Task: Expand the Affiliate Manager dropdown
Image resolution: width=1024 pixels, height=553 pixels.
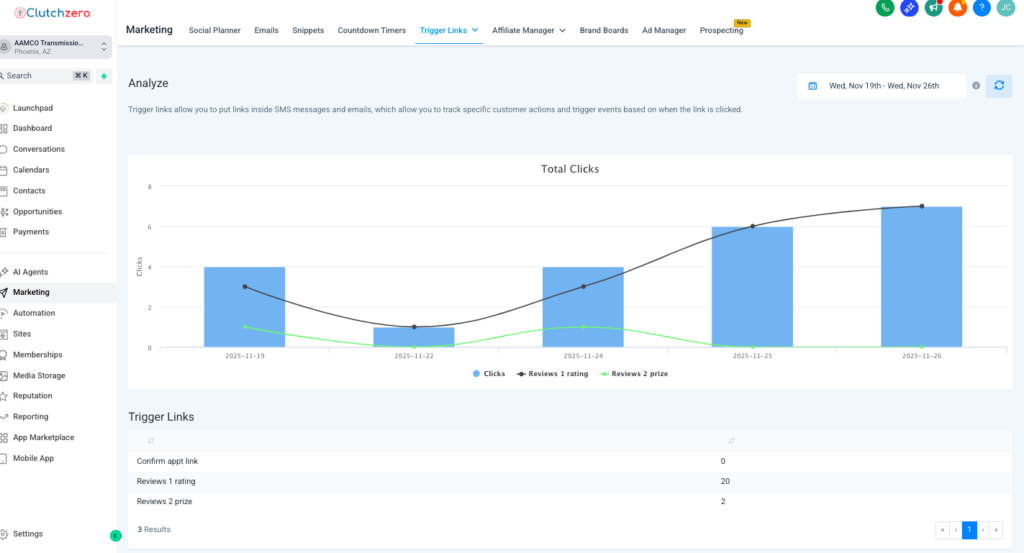Action: (562, 31)
